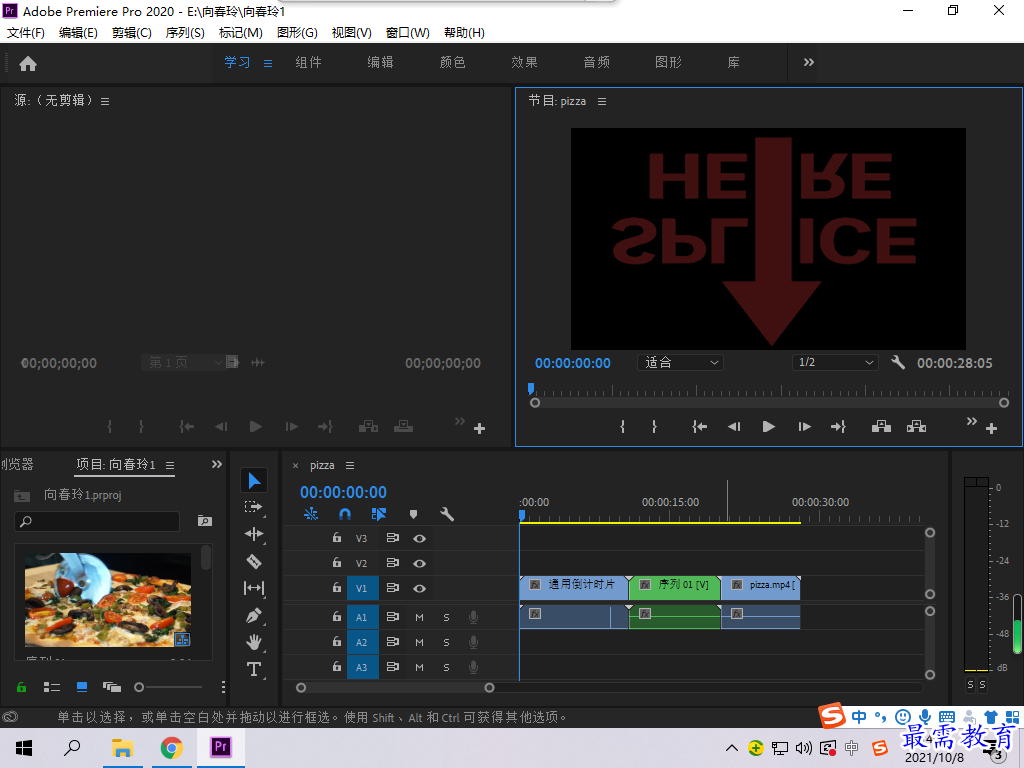Open Program monitor settings wrench
1024x768 pixels.
pos(898,362)
